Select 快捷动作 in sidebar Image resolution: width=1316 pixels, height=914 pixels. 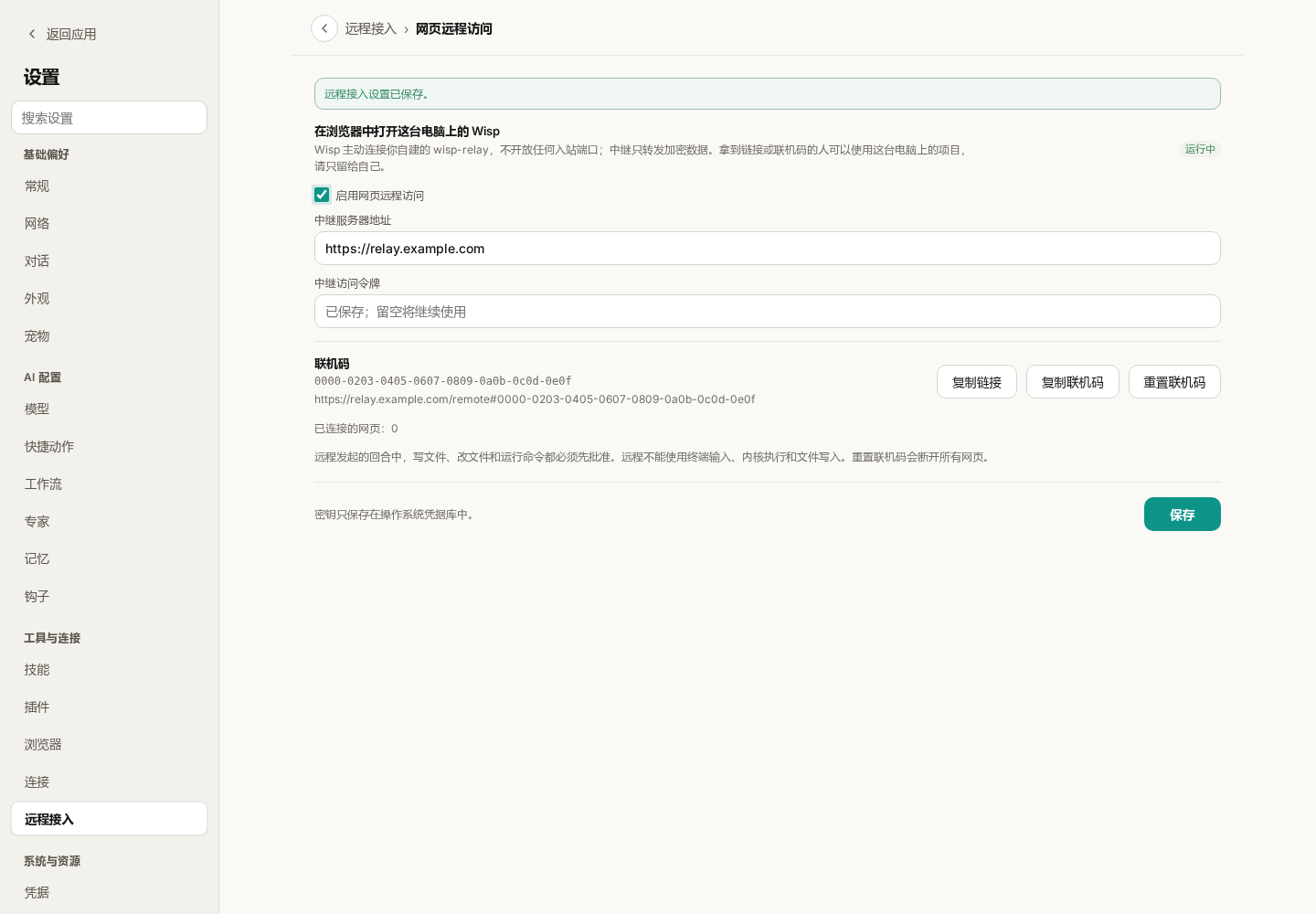point(109,446)
